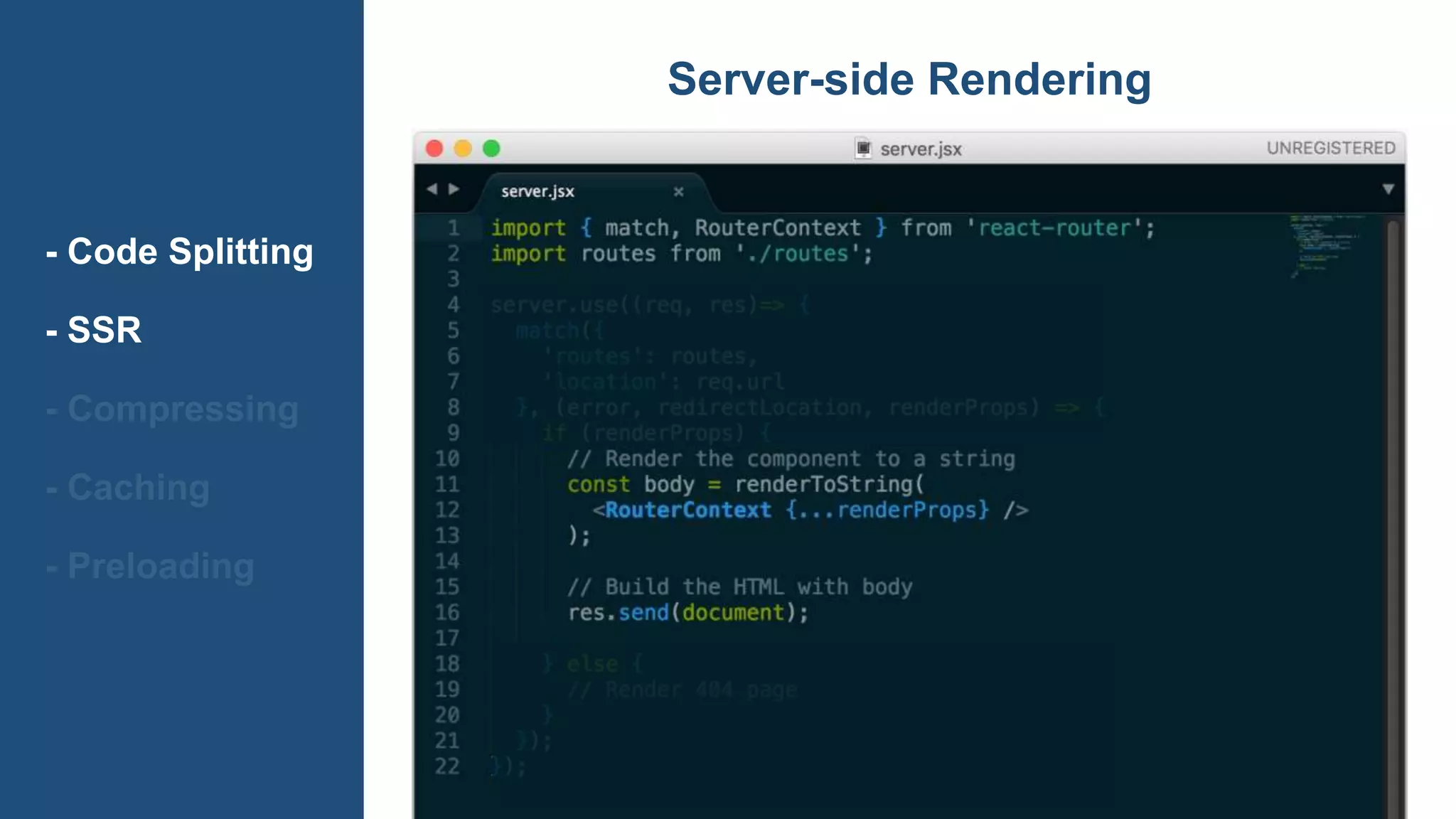Click the './routes' string on line 2
1456x819 pixels.
798,254
